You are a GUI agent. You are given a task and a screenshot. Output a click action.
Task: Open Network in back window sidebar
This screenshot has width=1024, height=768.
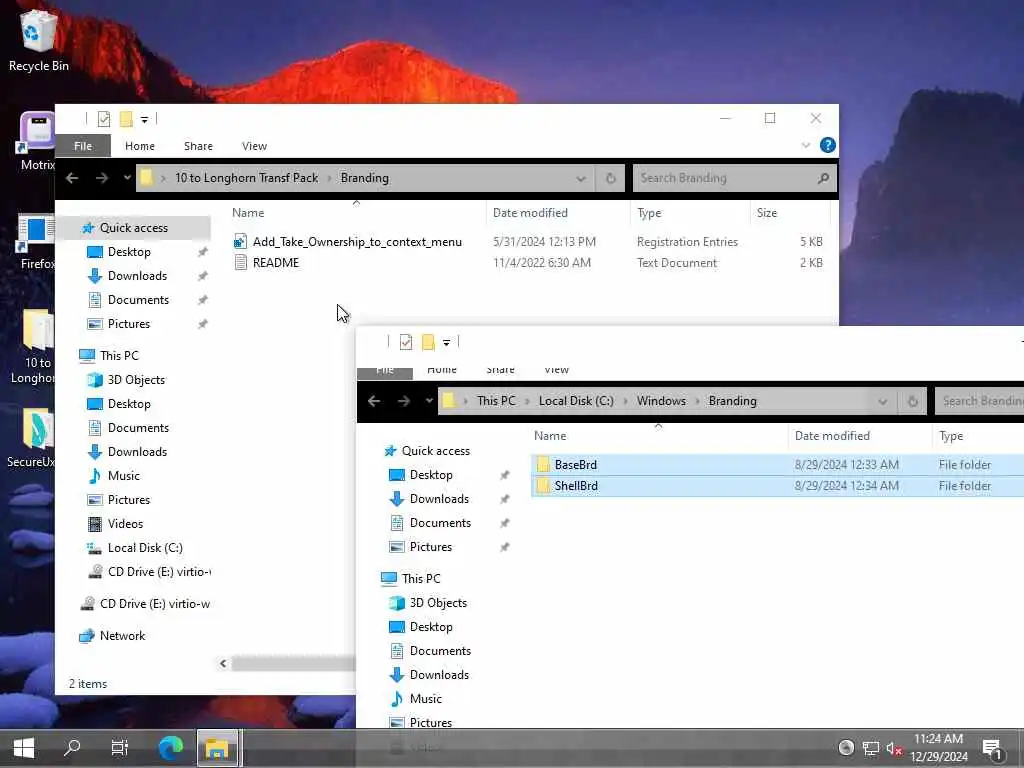click(x=122, y=635)
